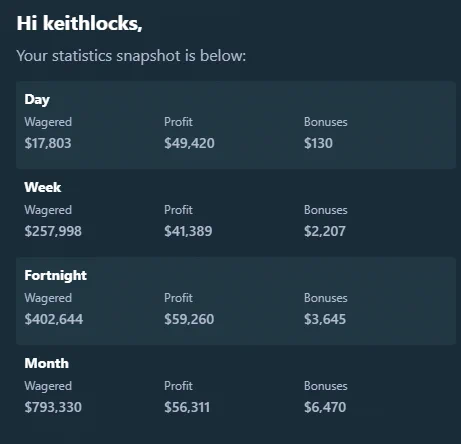This screenshot has height=444, width=461.
Task: Click the Fortnight profit value $59,260
Action: click(x=189, y=319)
